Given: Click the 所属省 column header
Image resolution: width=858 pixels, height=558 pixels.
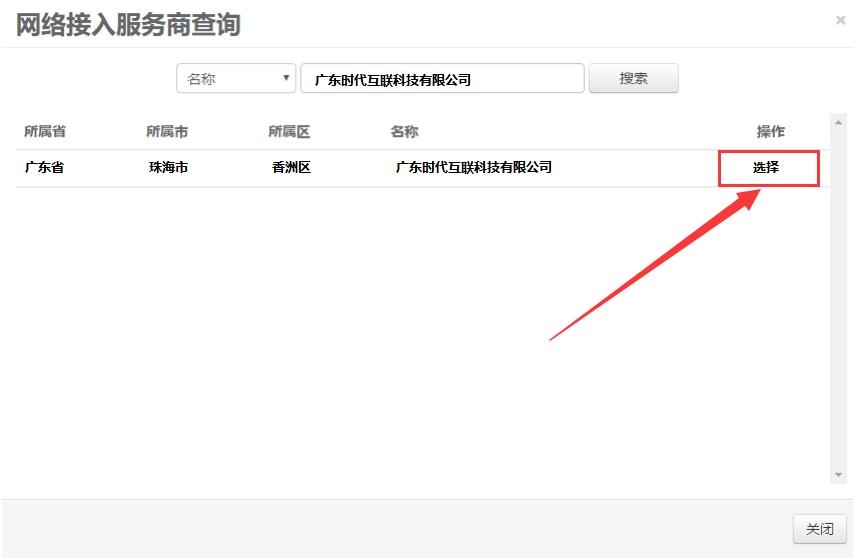Looking at the screenshot, I should (45, 131).
